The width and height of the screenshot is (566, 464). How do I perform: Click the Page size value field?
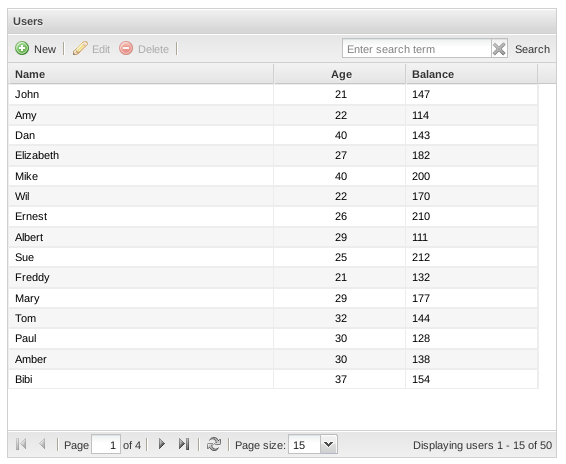[304, 444]
